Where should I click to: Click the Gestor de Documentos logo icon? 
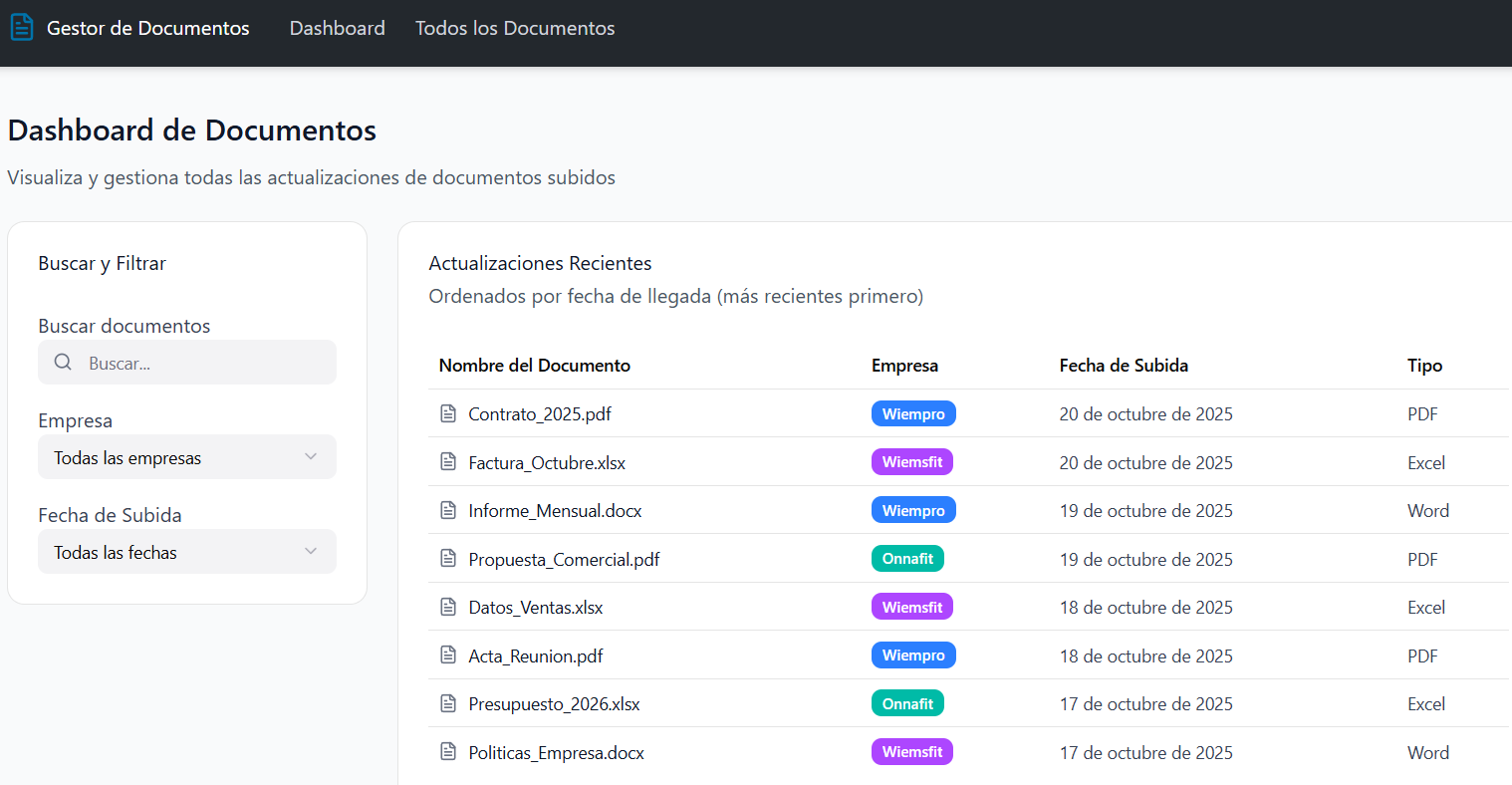[21, 28]
